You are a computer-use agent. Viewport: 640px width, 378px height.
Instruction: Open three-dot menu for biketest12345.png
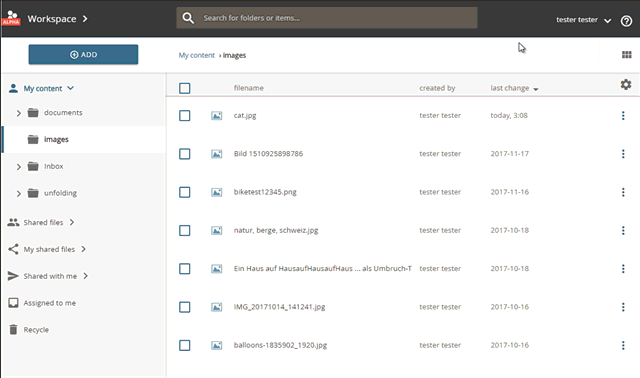click(x=623, y=192)
